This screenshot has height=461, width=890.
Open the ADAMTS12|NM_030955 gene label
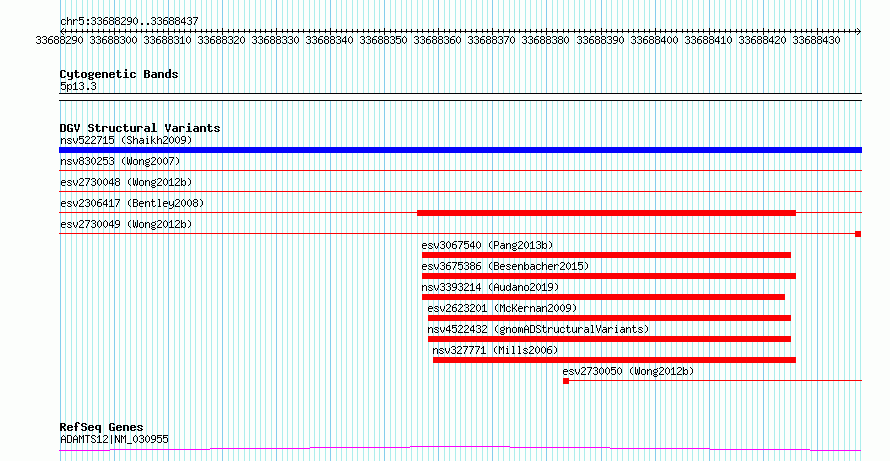[114, 439]
